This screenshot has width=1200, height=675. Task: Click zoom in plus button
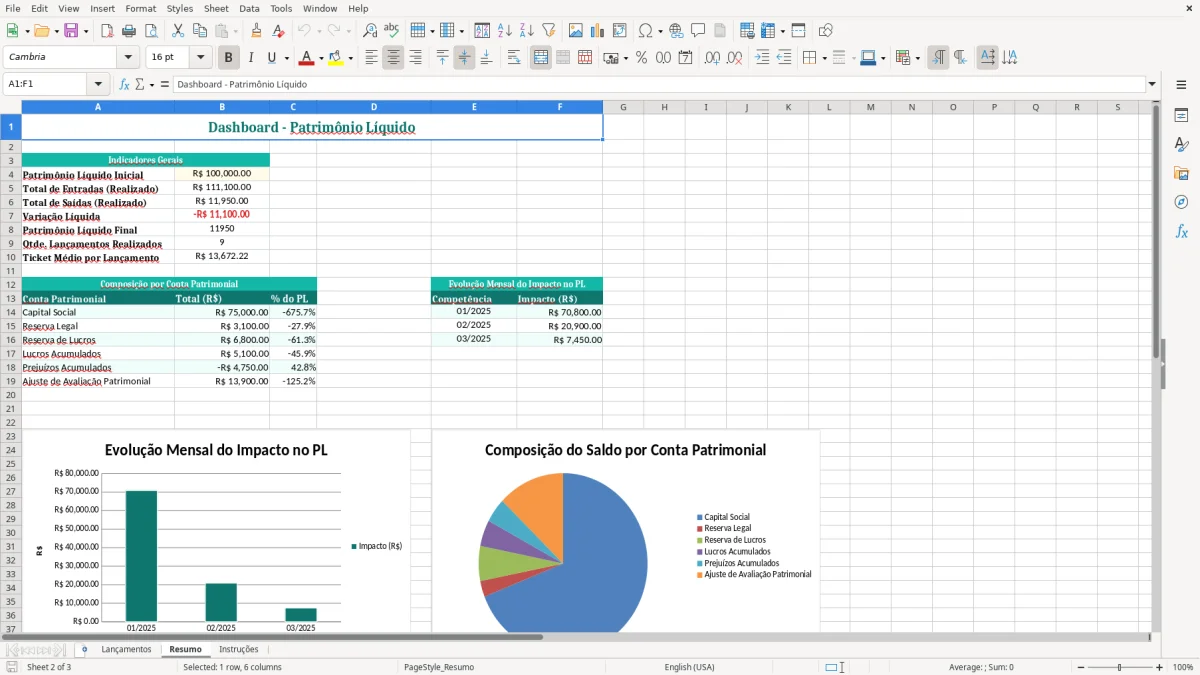point(1159,667)
